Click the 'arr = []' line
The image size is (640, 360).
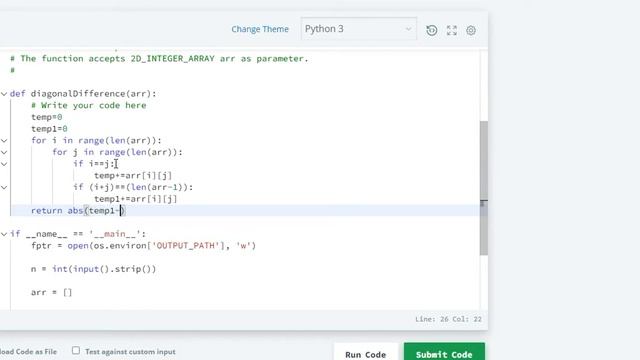pos(51,292)
